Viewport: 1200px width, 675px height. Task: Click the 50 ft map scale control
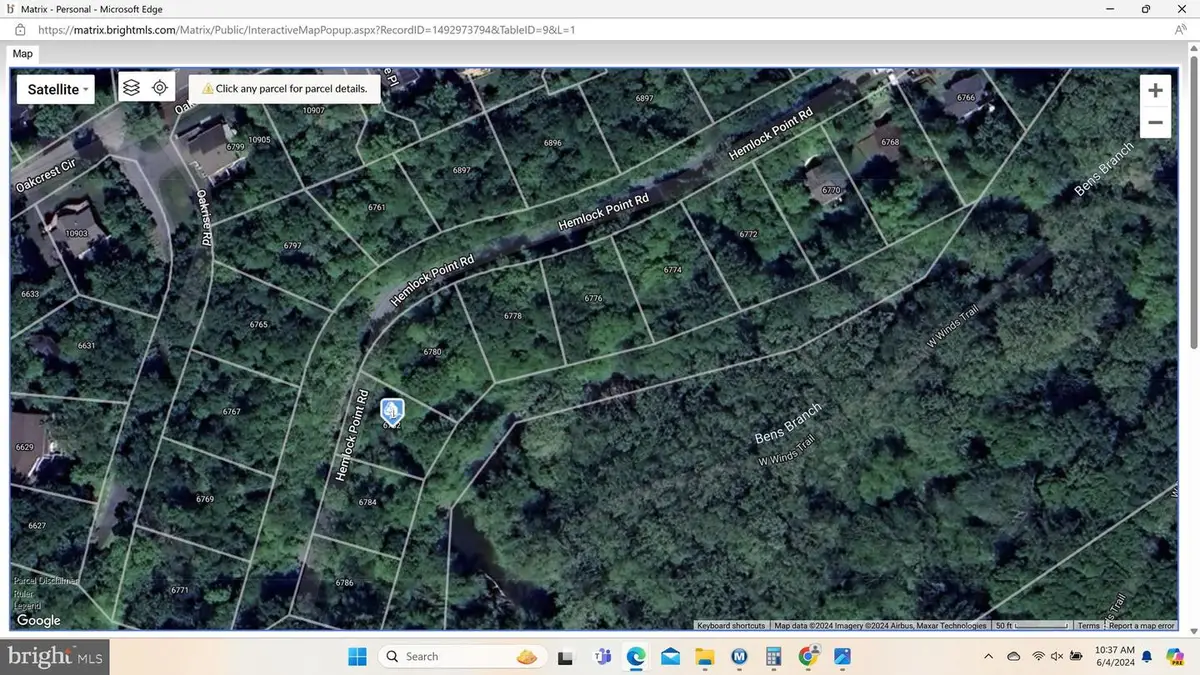(x=1031, y=626)
